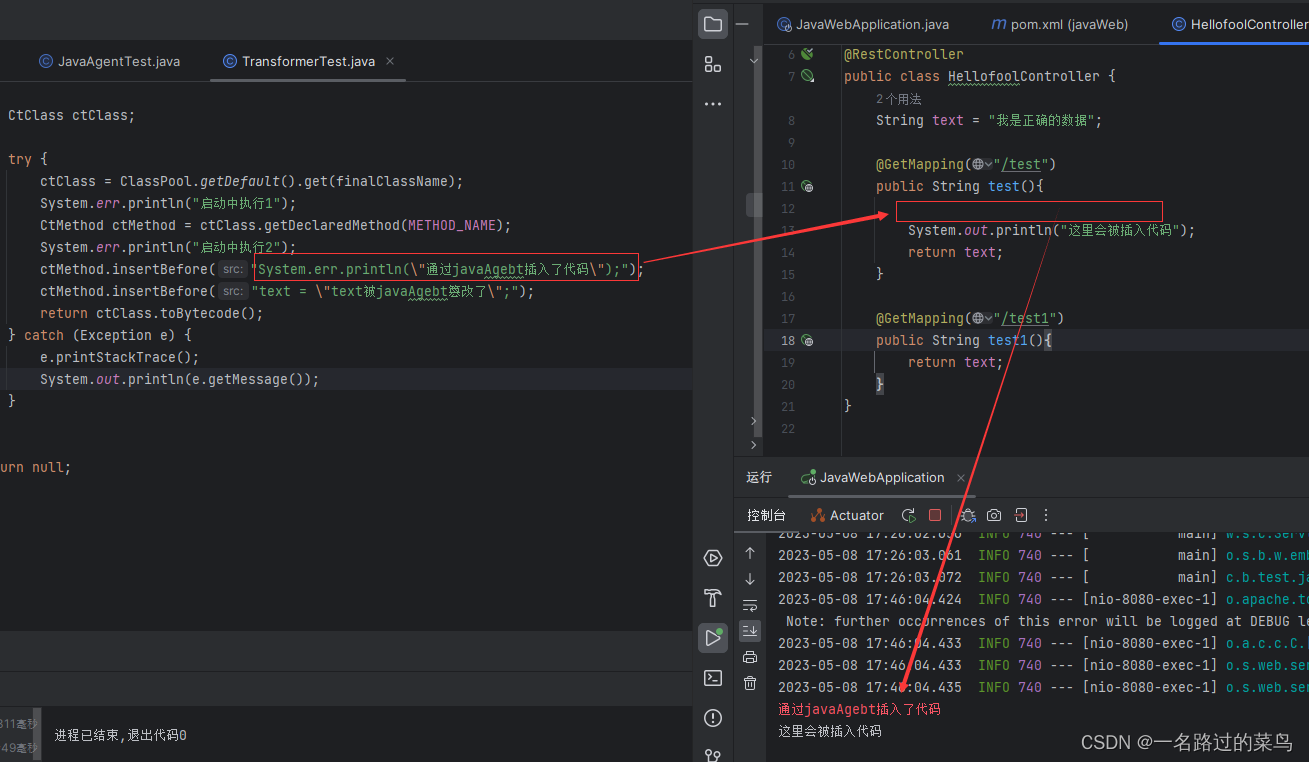Click METHOD_NAME constant in TransformerTest
The image size is (1309, 762).
click(x=452, y=225)
